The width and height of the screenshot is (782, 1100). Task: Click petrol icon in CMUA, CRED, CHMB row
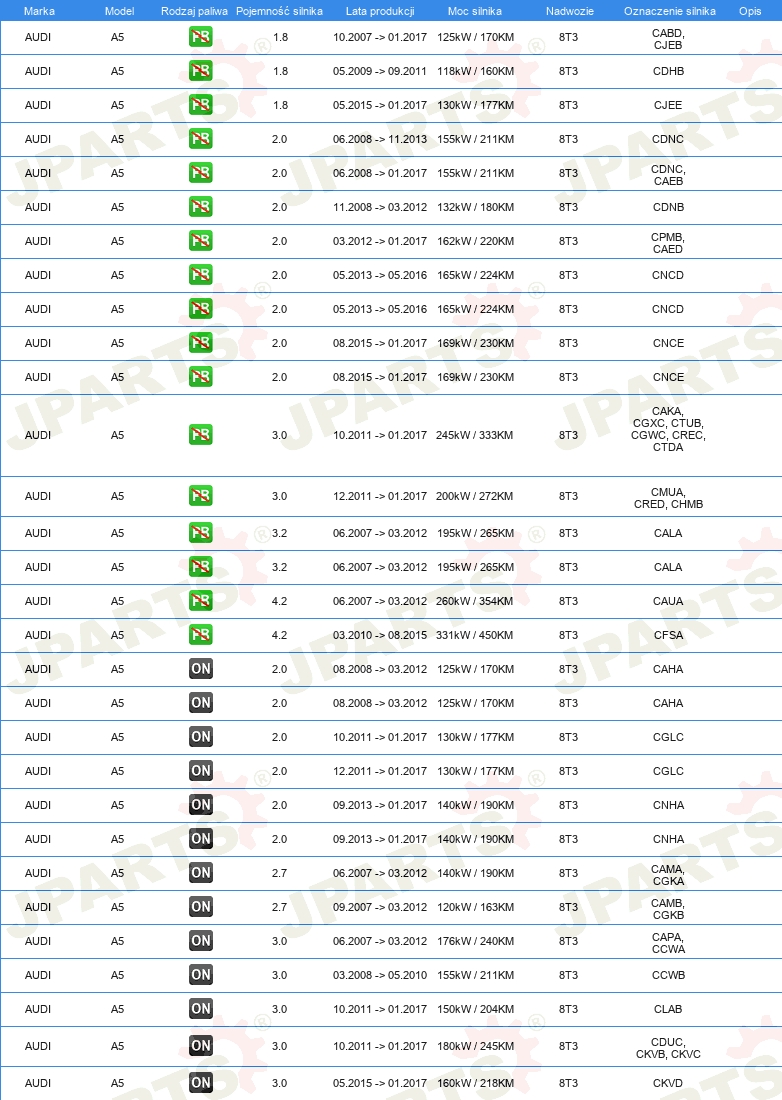click(x=201, y=496)
